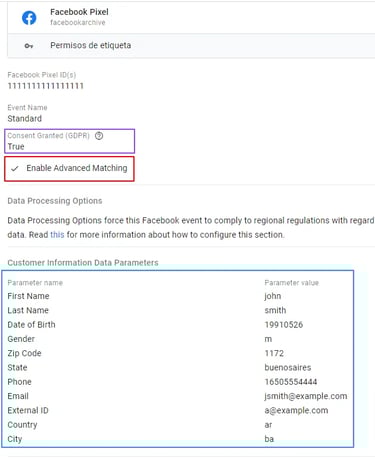Select the Standard event name value
375x458 pixels.
25,118
